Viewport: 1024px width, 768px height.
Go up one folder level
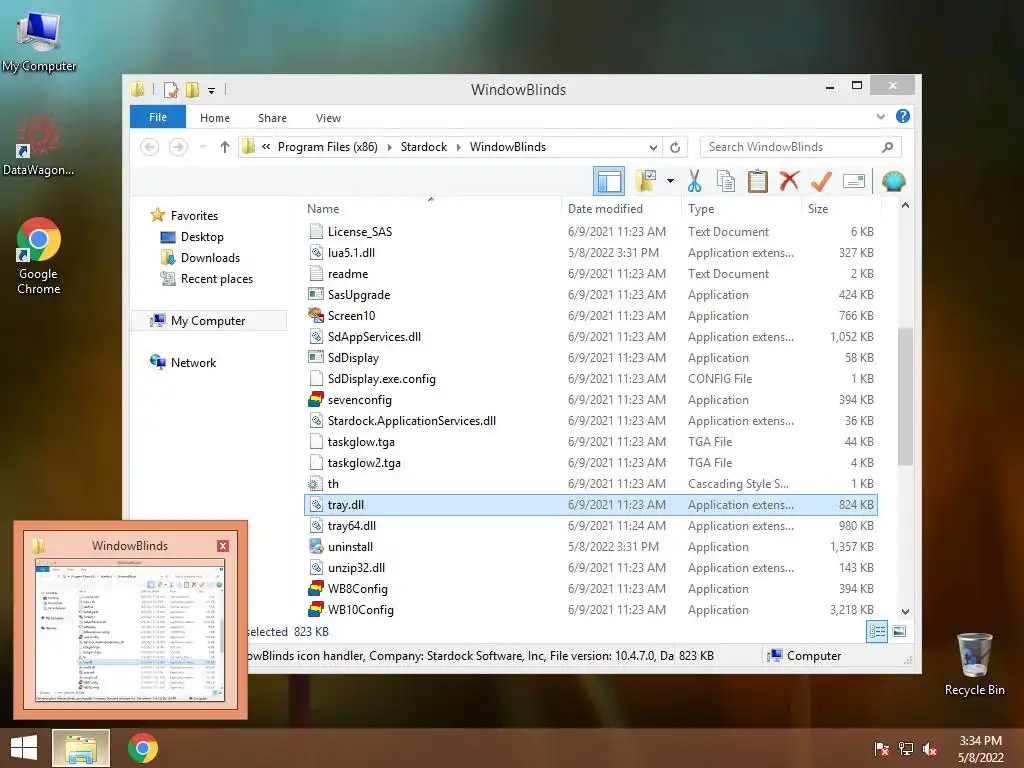[225, 147]
